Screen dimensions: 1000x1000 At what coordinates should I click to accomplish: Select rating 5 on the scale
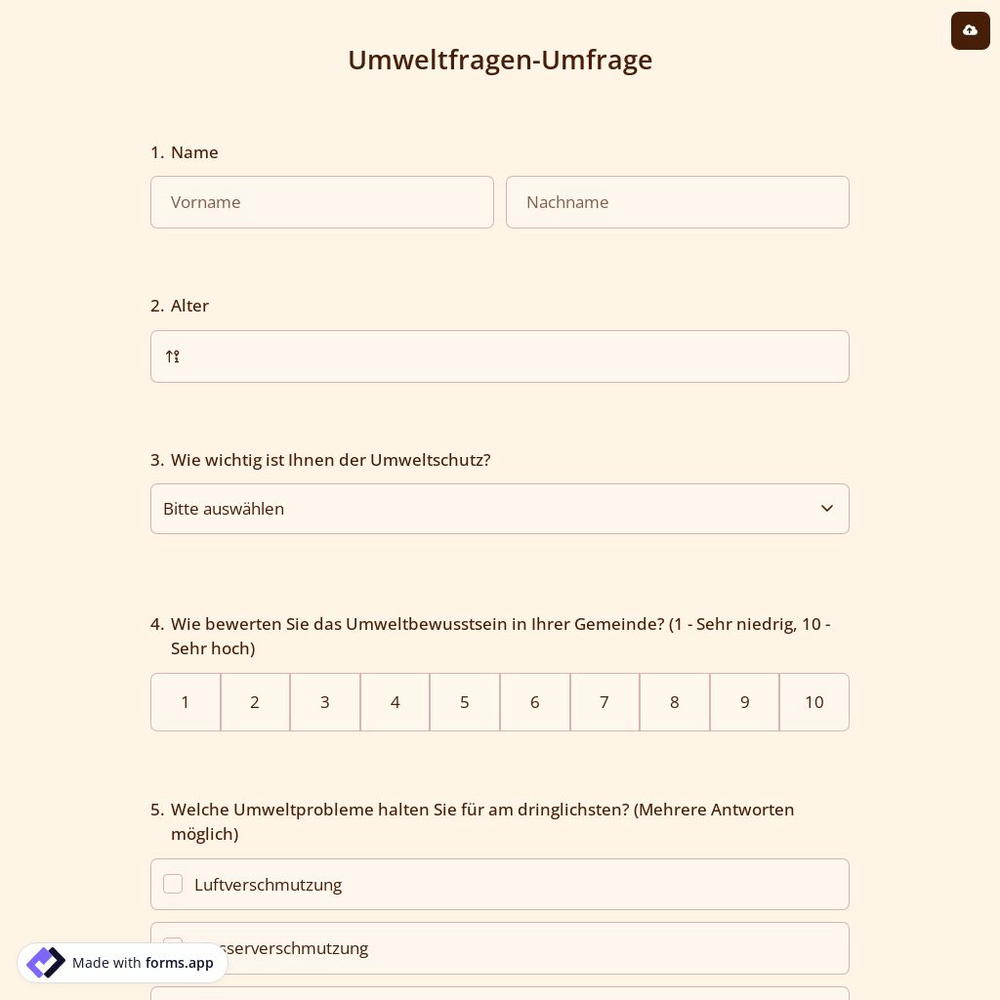pos(464,702)
